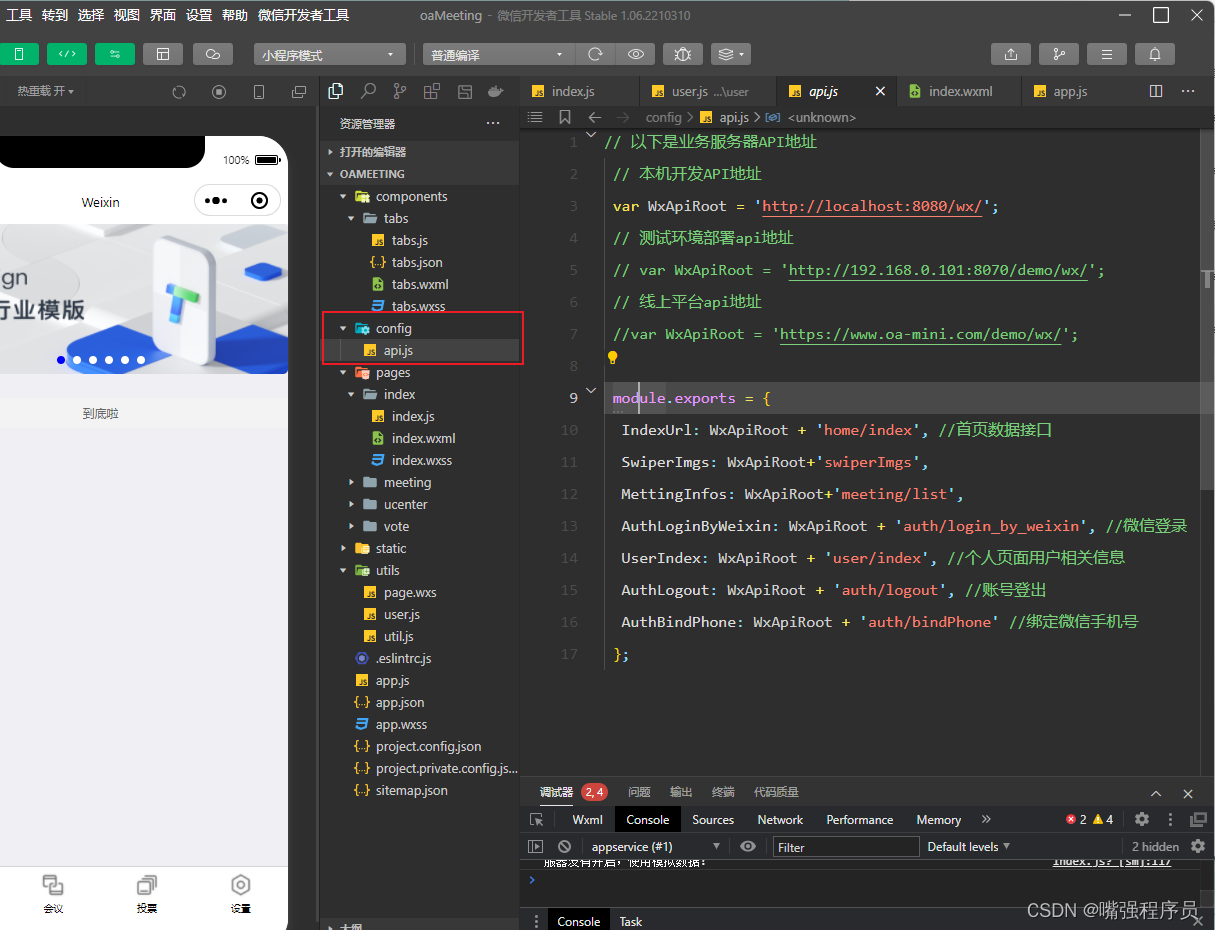The height and width of the screenshot is (930, 1215).
Task: Open the Docker whale icon in activity bar
Action: [x=495, y=91]
